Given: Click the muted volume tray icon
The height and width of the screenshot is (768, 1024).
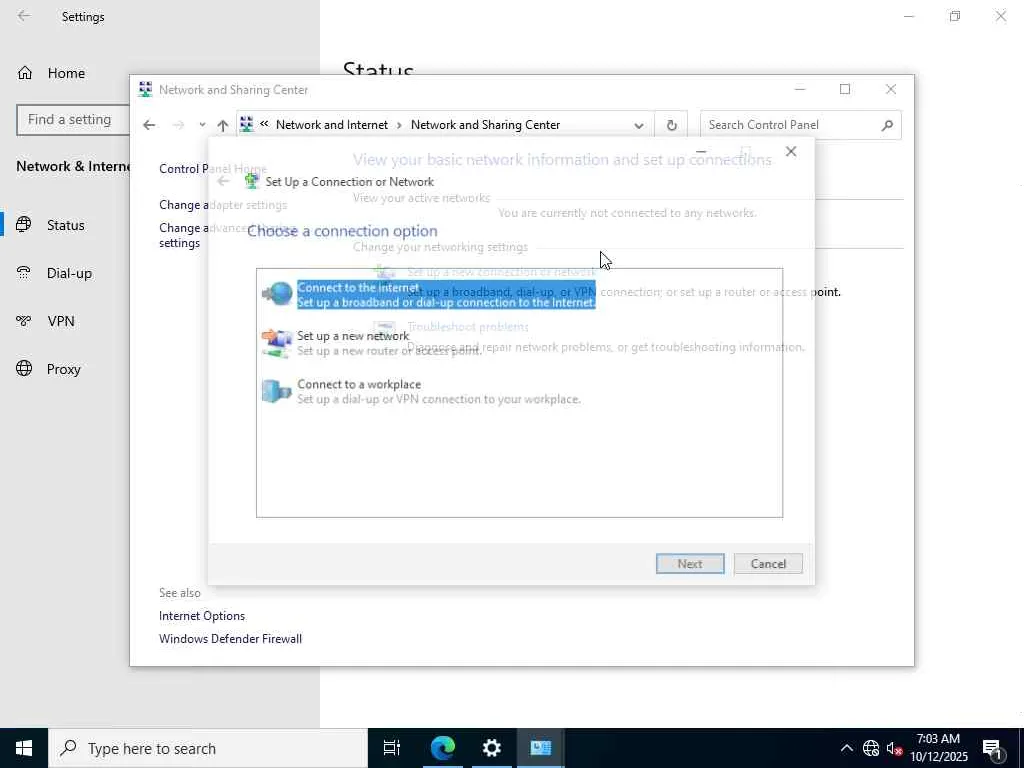Looking at the screenshot, I should pyautogui.click(x=894, y=749).
